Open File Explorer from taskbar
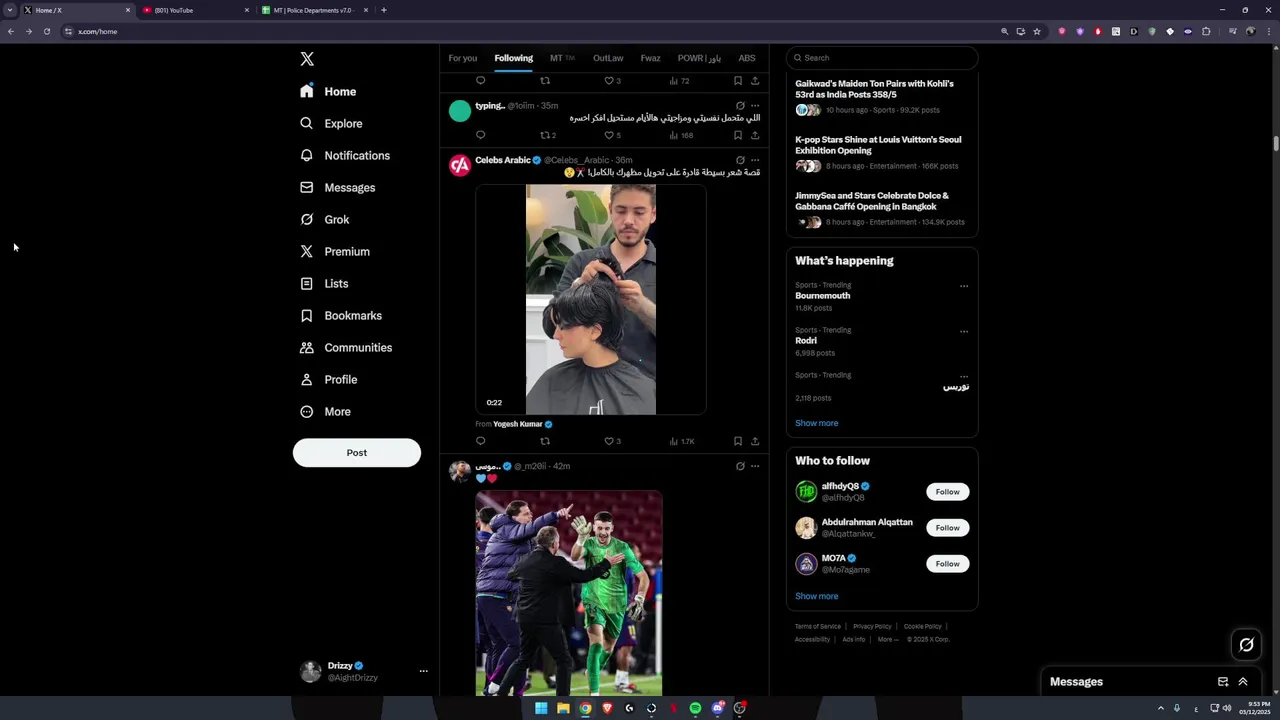1280x720 pixels. pos(563,708)
